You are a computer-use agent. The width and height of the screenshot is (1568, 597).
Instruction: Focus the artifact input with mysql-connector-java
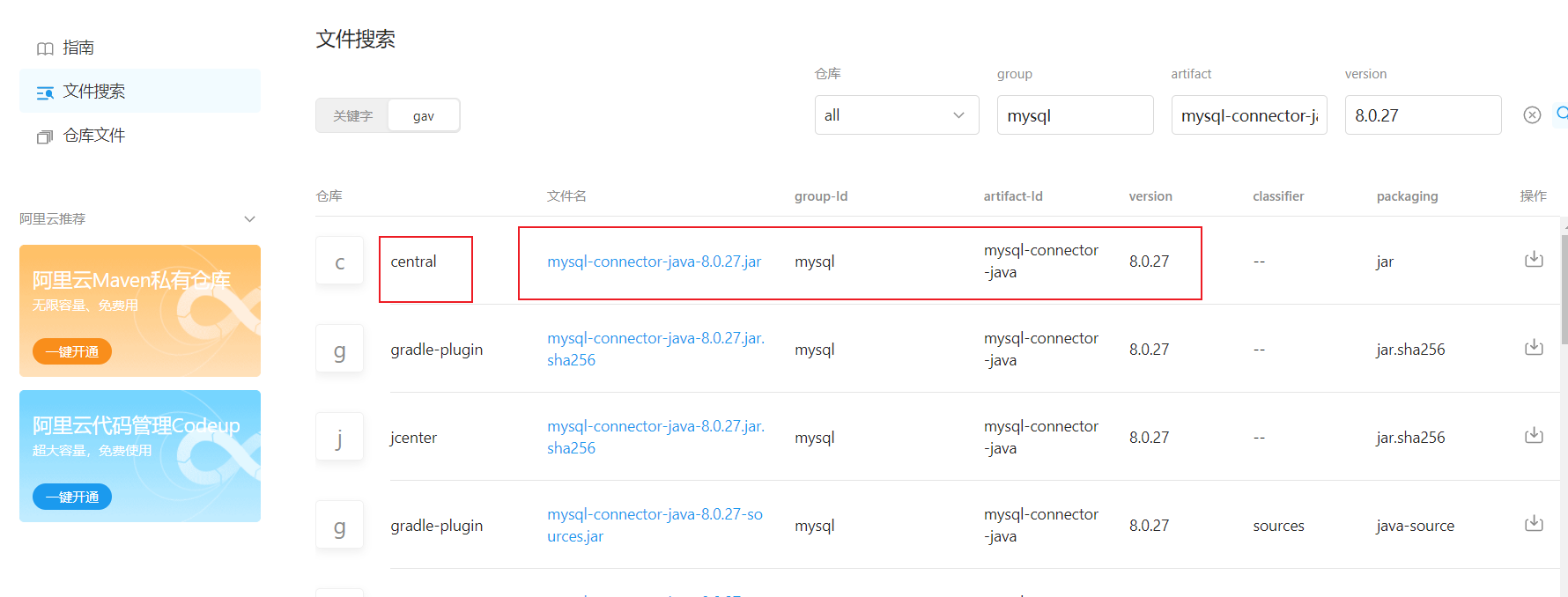pos(1249,115)
